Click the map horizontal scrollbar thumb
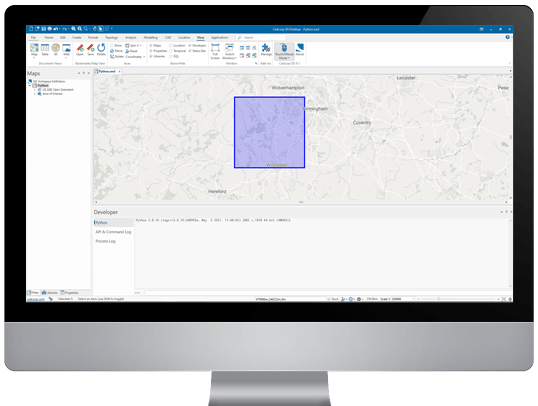The image size is (538, 406). tap(301, 202)
